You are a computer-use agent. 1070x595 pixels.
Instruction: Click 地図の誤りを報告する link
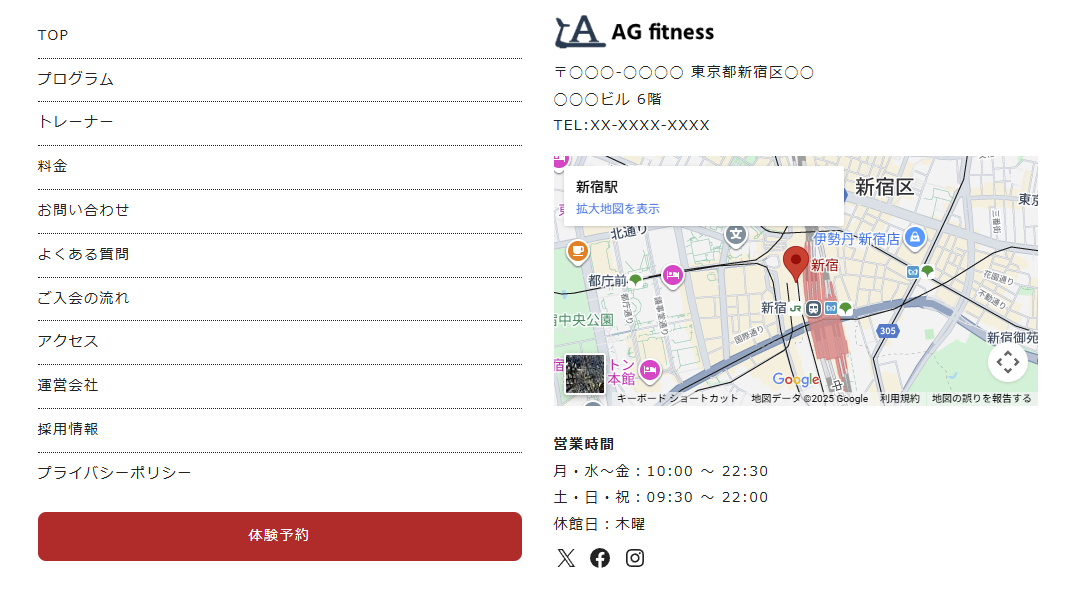982,398
